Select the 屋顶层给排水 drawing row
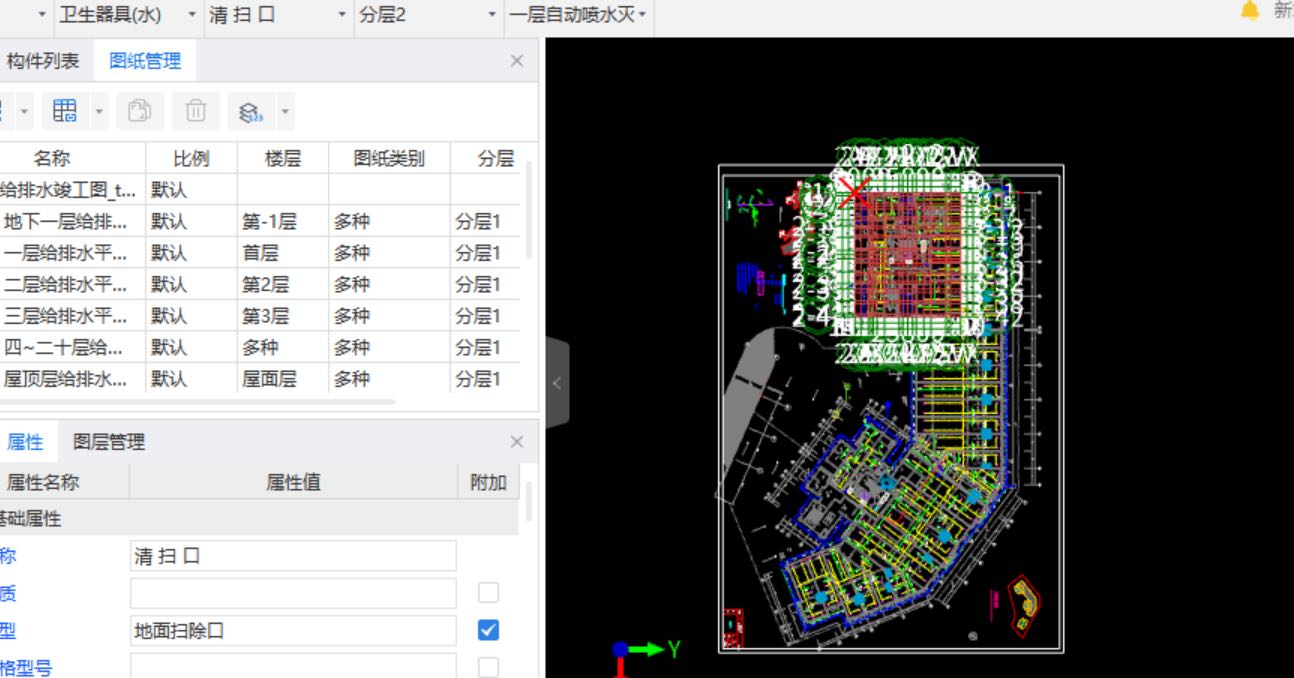1294x678 pixels. pos(66,379)
